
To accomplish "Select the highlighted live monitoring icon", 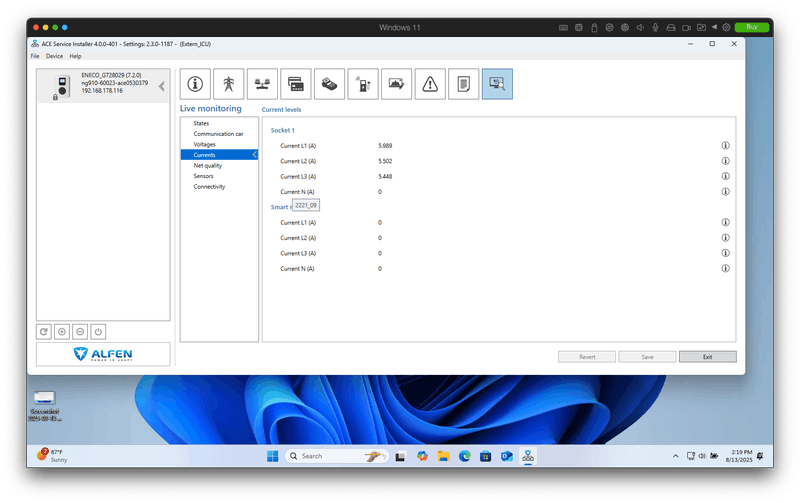I will [497, 84].
